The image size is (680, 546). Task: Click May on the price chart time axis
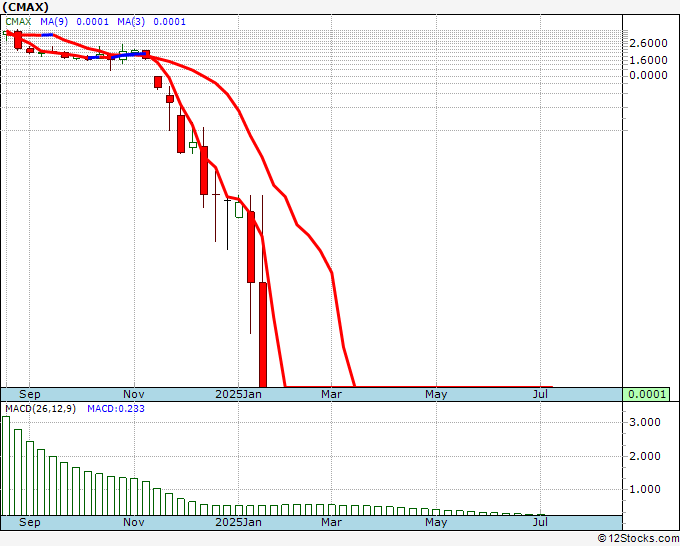tap(436, 394)
